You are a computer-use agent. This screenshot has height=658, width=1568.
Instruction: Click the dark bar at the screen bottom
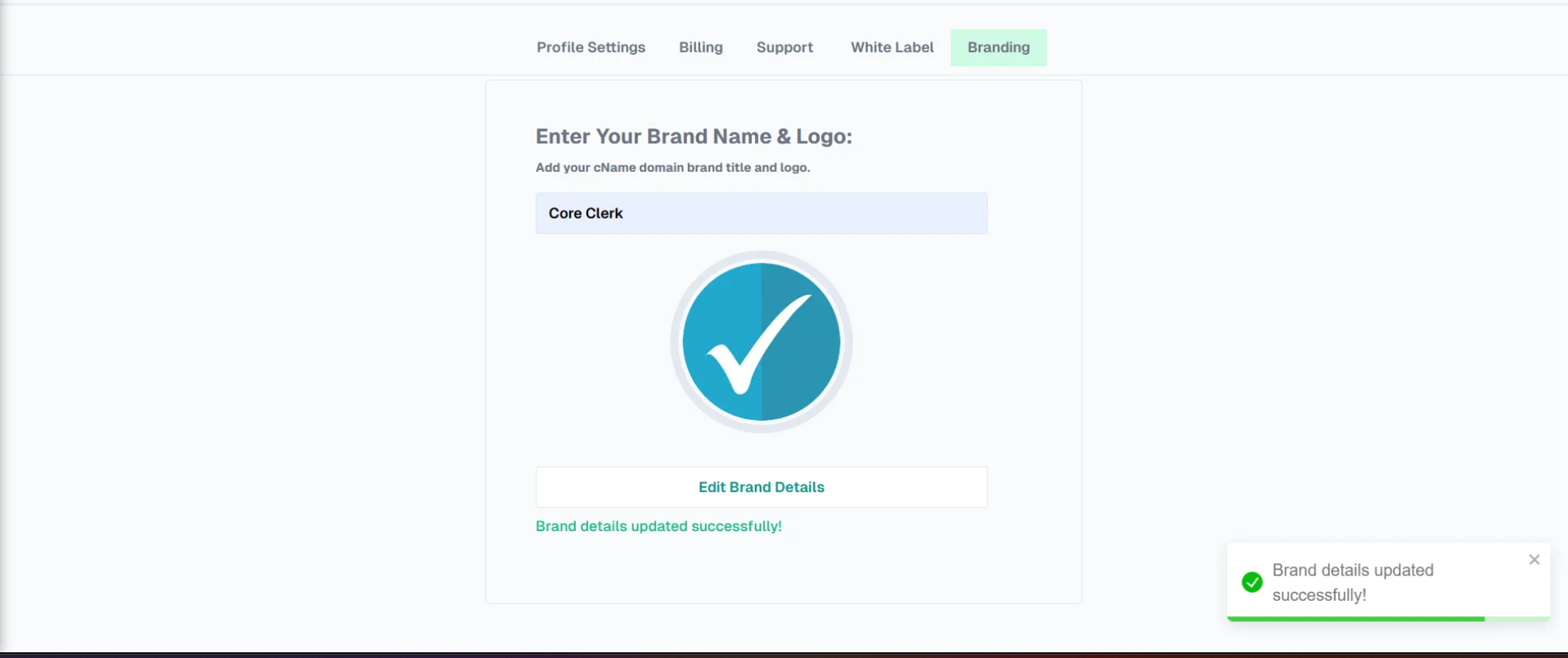(x=784, y=655)
